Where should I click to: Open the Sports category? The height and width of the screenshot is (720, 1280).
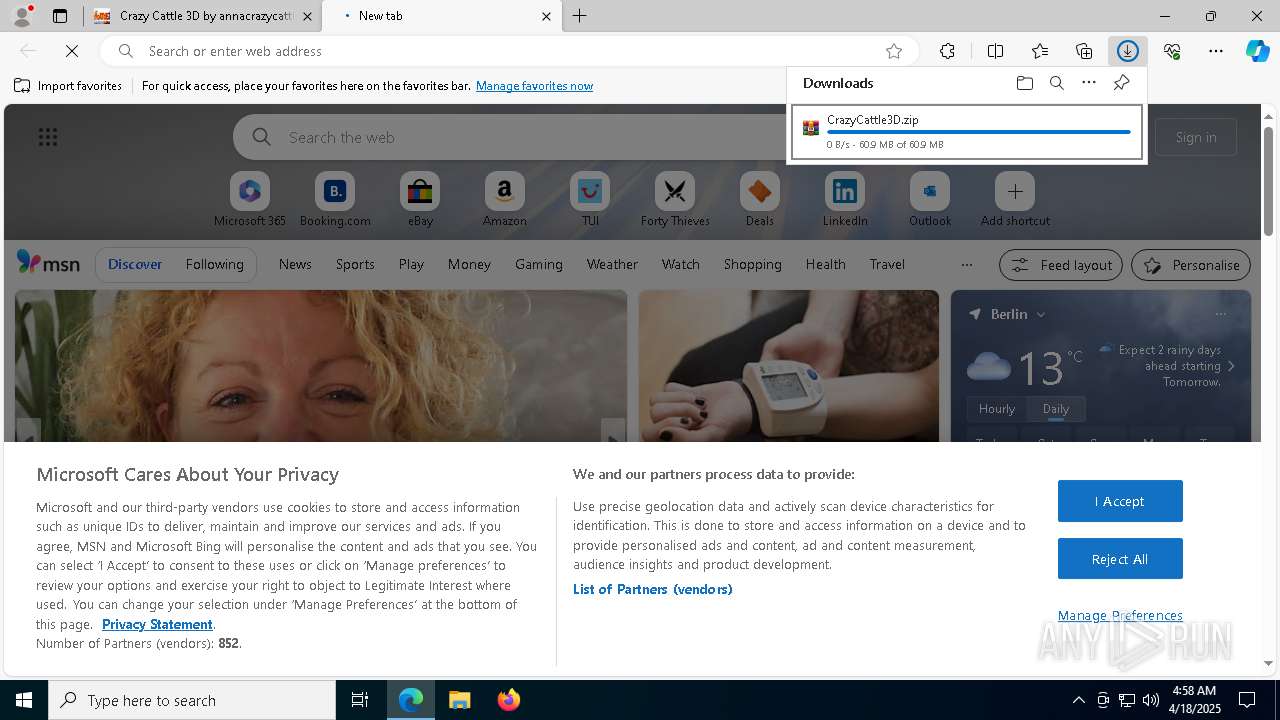[355, 264]
